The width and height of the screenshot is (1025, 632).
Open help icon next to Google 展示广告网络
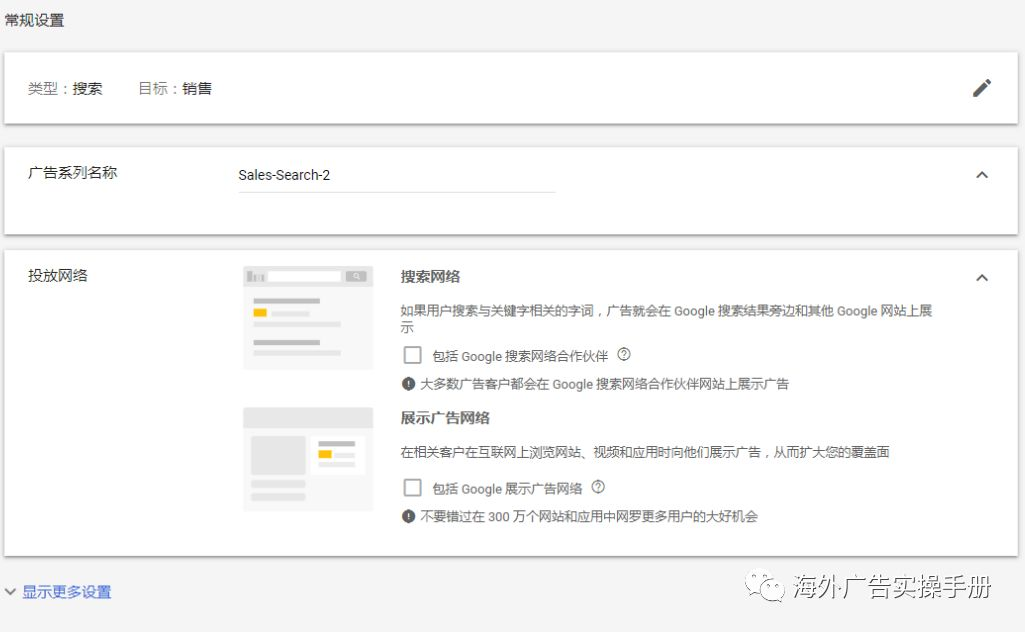(597, 487)
